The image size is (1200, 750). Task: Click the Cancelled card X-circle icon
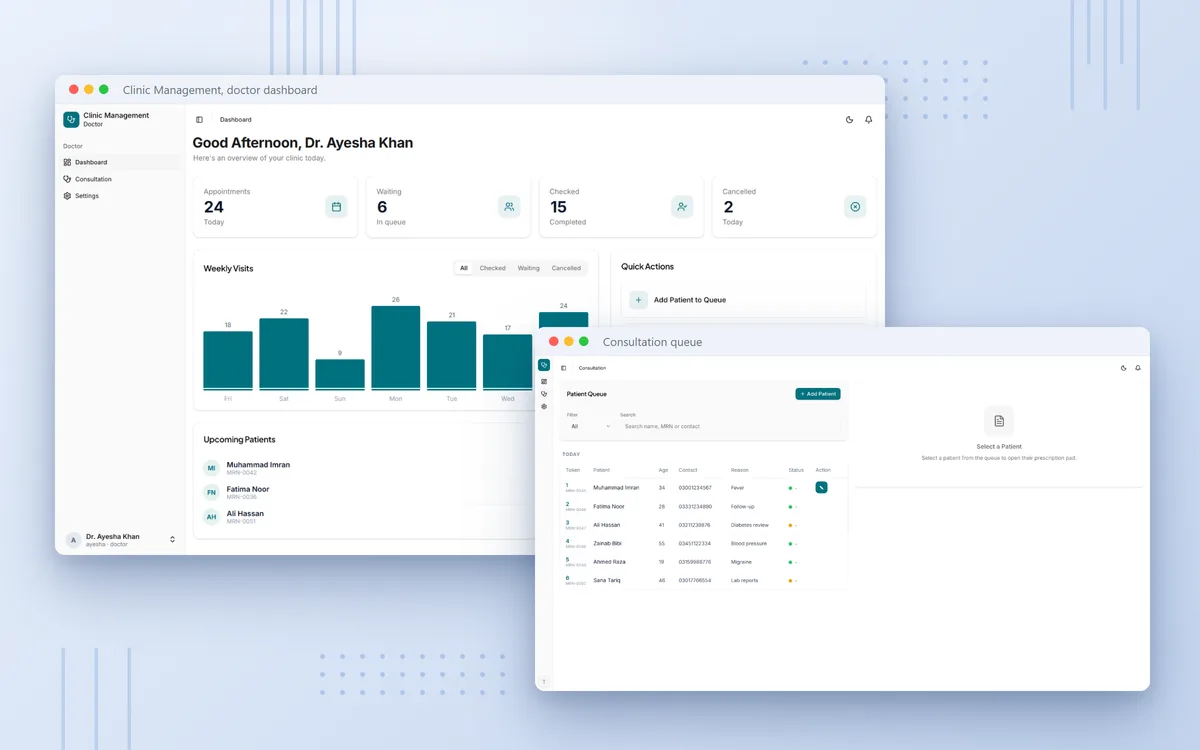coord(855,207)
